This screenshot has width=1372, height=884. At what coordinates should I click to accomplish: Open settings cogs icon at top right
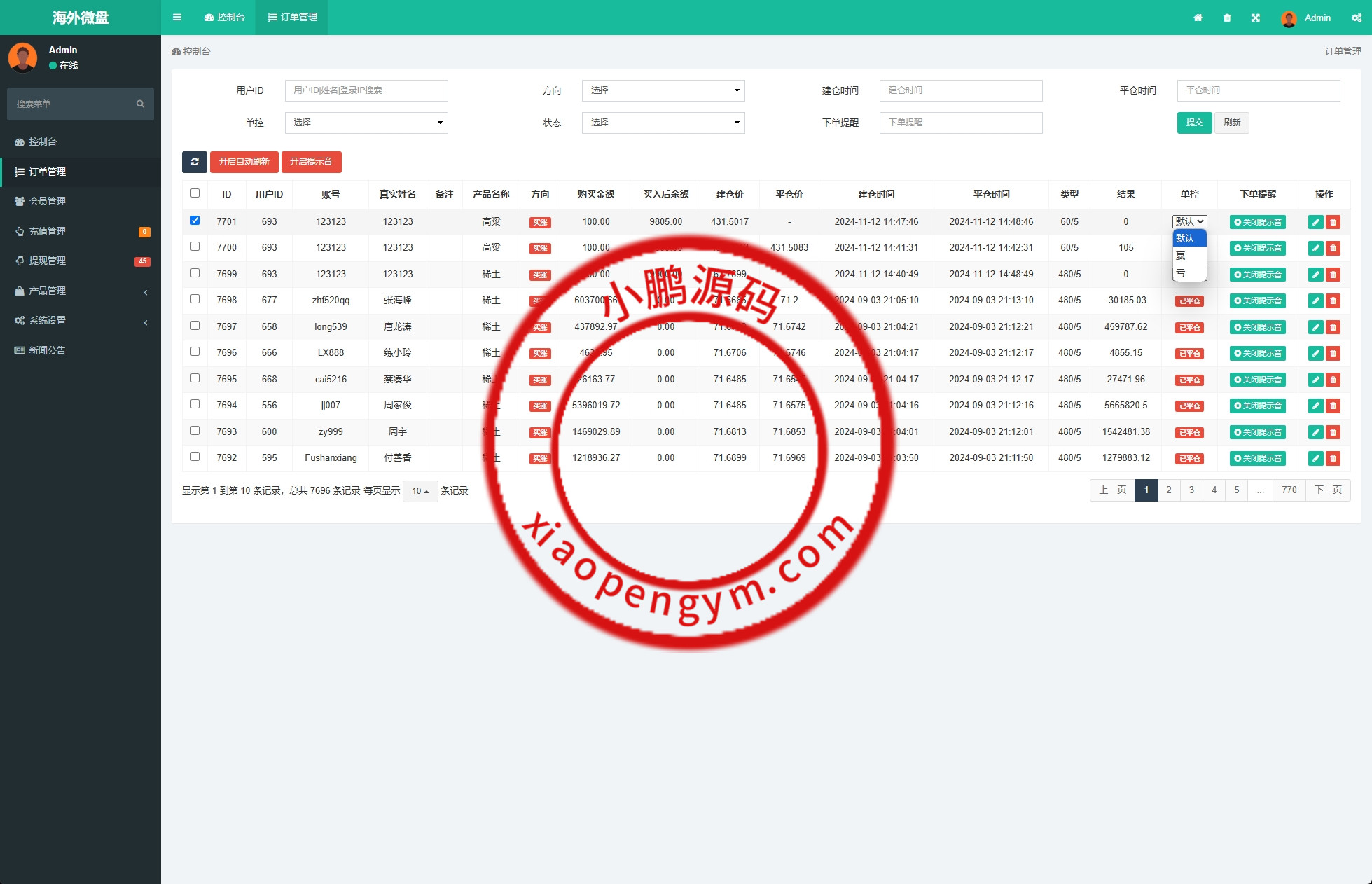1357,18
